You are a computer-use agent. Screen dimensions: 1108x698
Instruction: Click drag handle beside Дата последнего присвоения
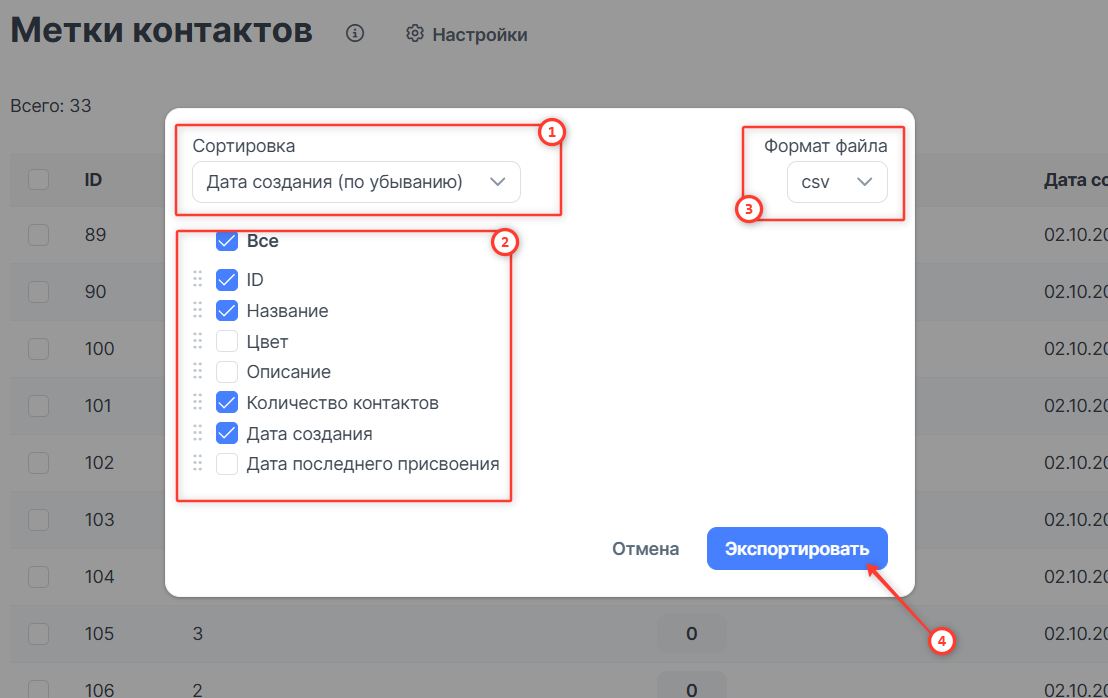click(197, 464)
